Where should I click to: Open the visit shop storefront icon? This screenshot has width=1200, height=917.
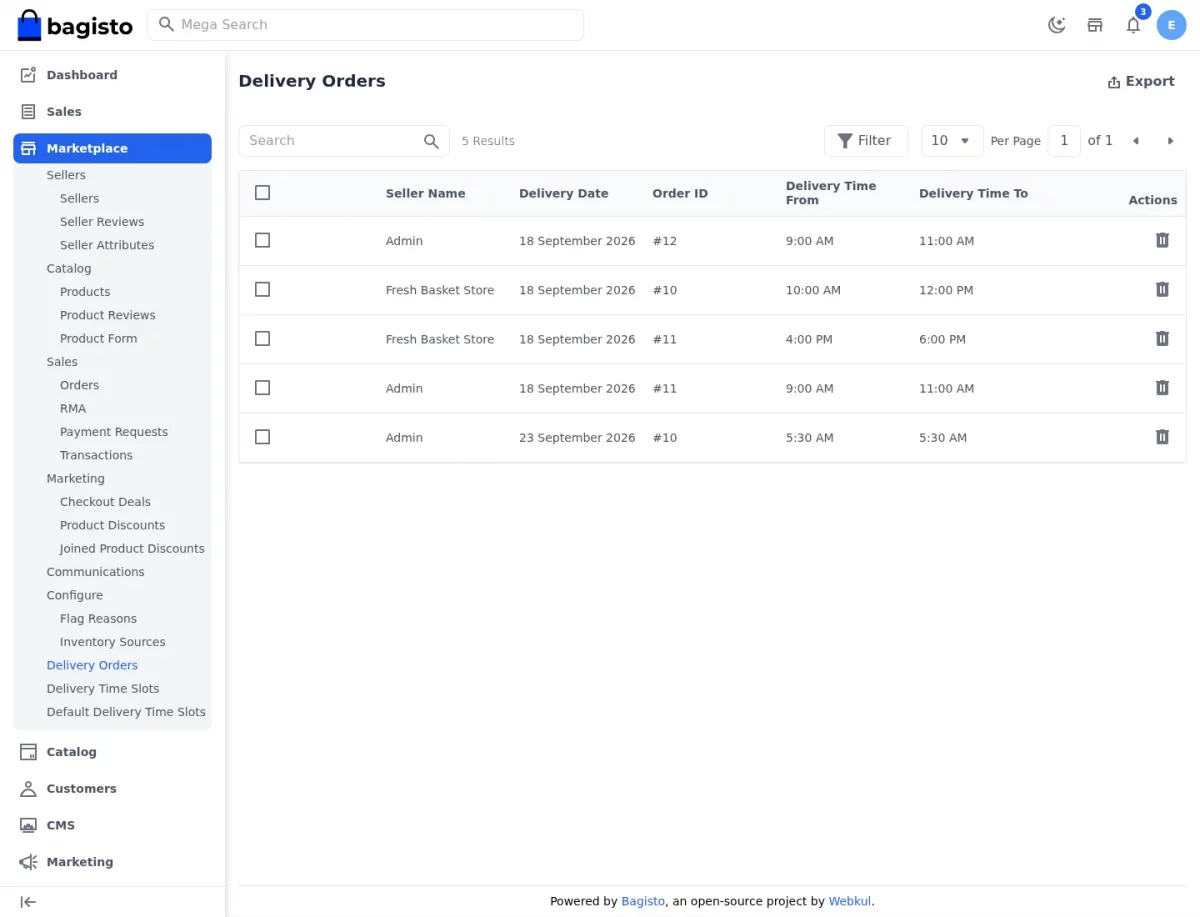(1095, 25)
